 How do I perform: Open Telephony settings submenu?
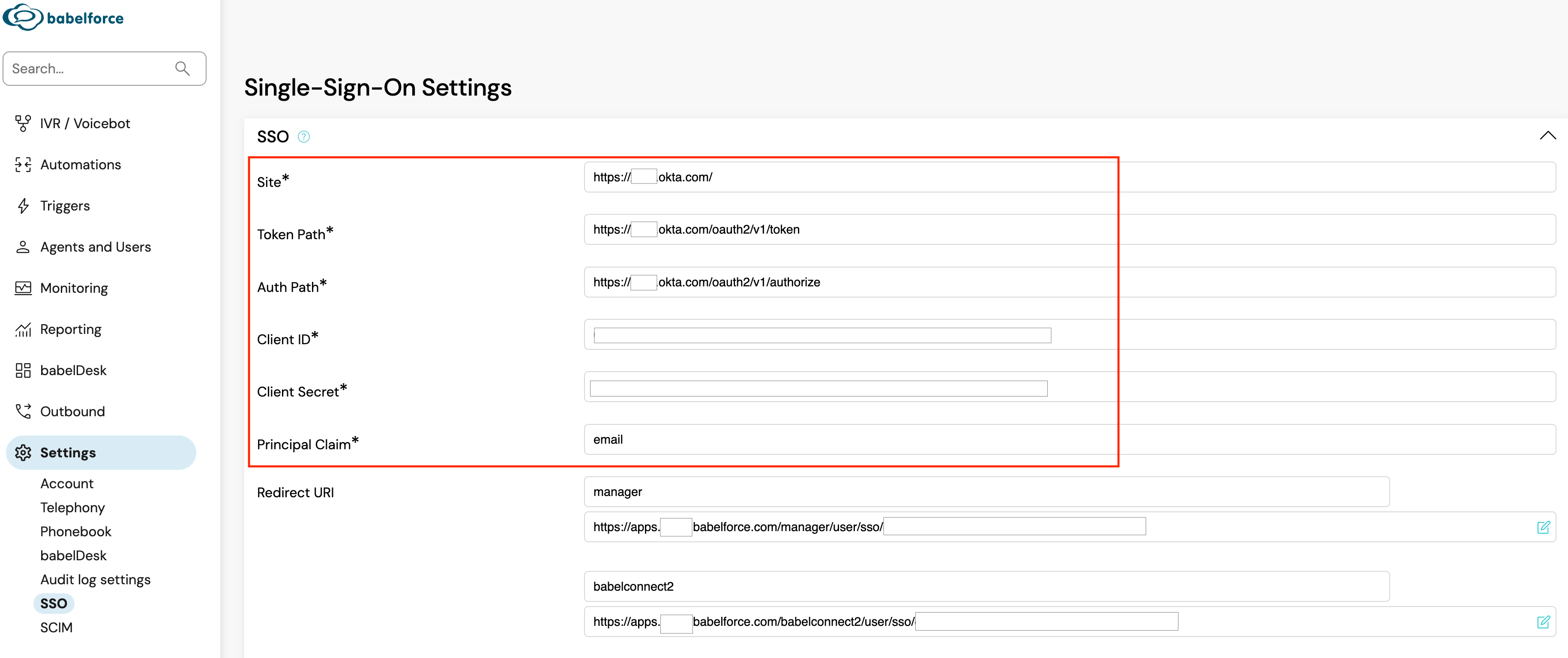(x=72, y=507)
